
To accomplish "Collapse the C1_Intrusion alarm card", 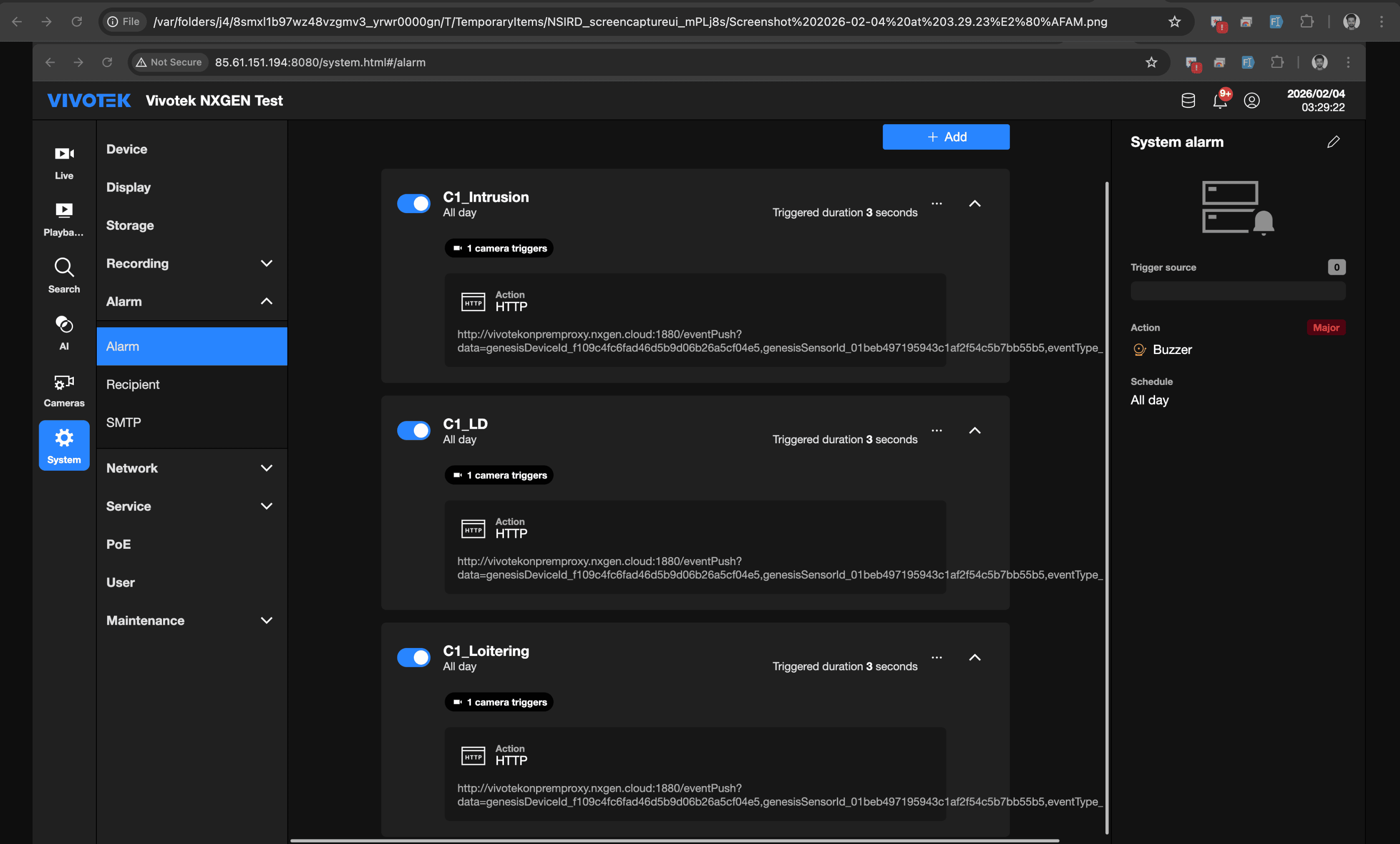I will pyautogui.click(x=974, y=203).
